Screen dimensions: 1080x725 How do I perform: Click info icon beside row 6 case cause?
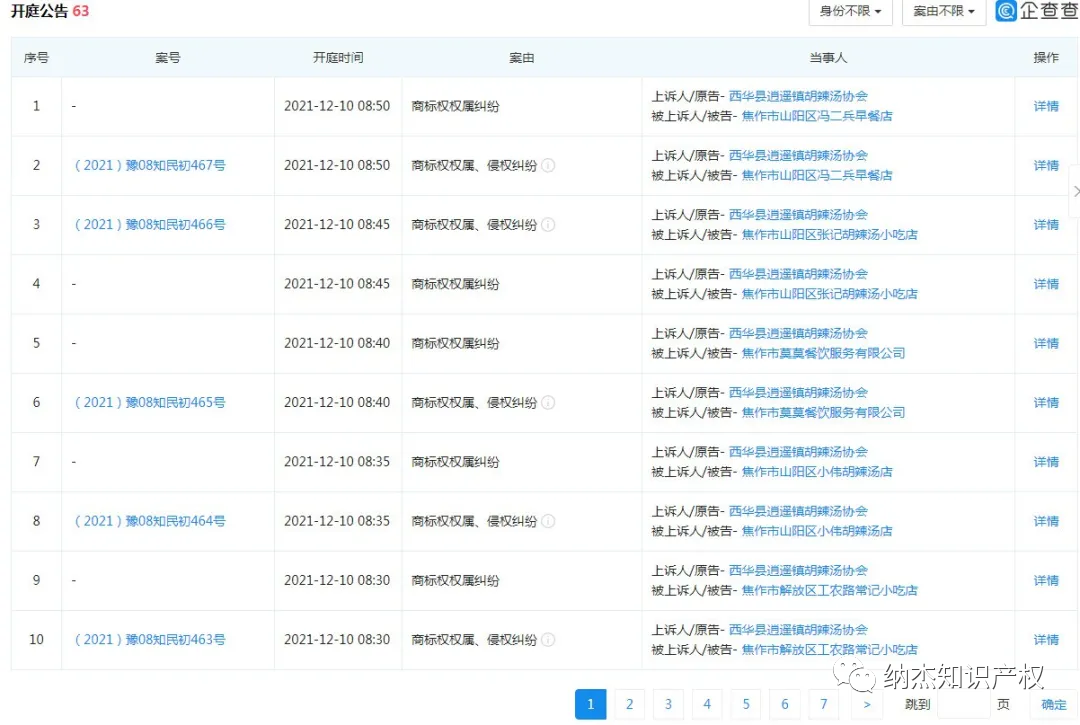point(548,403)
